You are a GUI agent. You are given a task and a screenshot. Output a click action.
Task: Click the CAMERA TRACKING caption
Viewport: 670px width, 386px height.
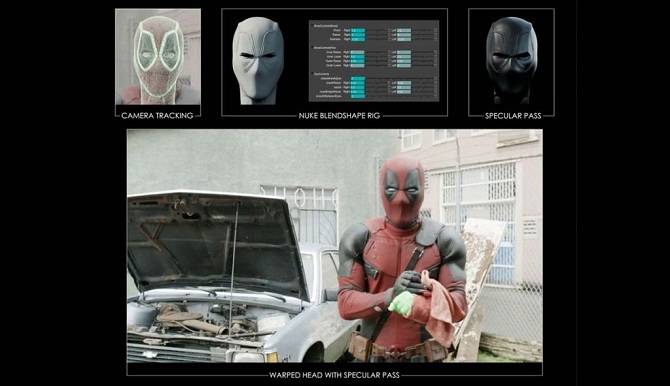pos(157,115)
